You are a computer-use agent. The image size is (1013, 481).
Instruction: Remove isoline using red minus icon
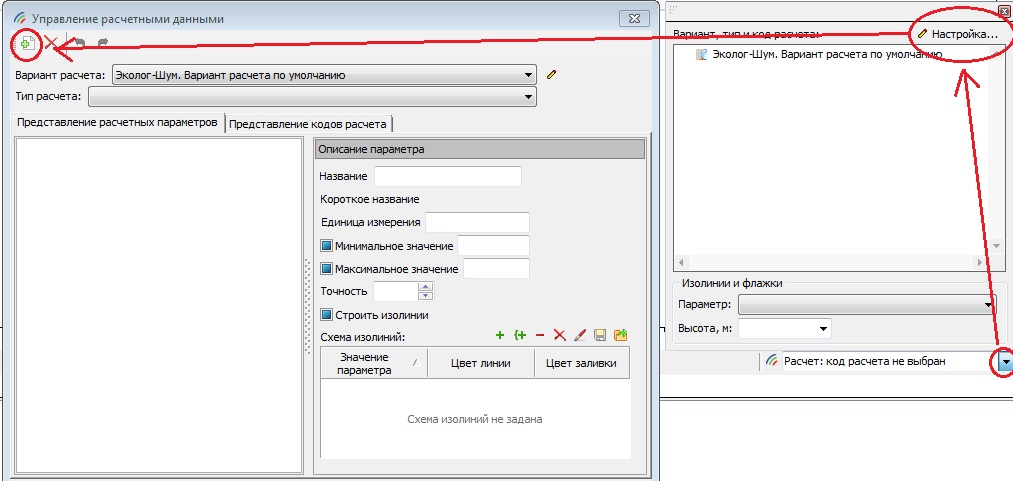tap(540, 336)
